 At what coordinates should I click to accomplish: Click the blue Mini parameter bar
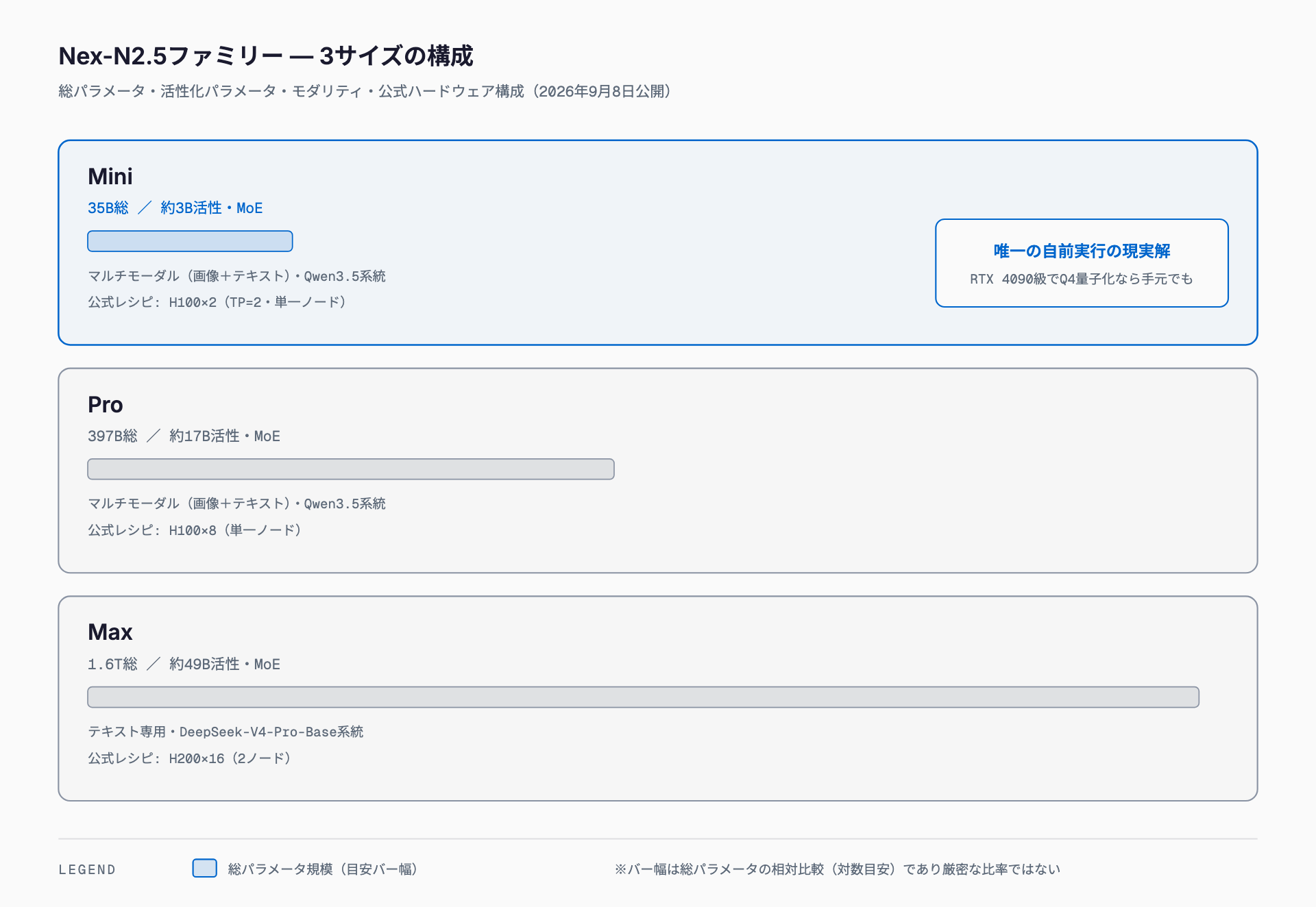click(190, 241)
